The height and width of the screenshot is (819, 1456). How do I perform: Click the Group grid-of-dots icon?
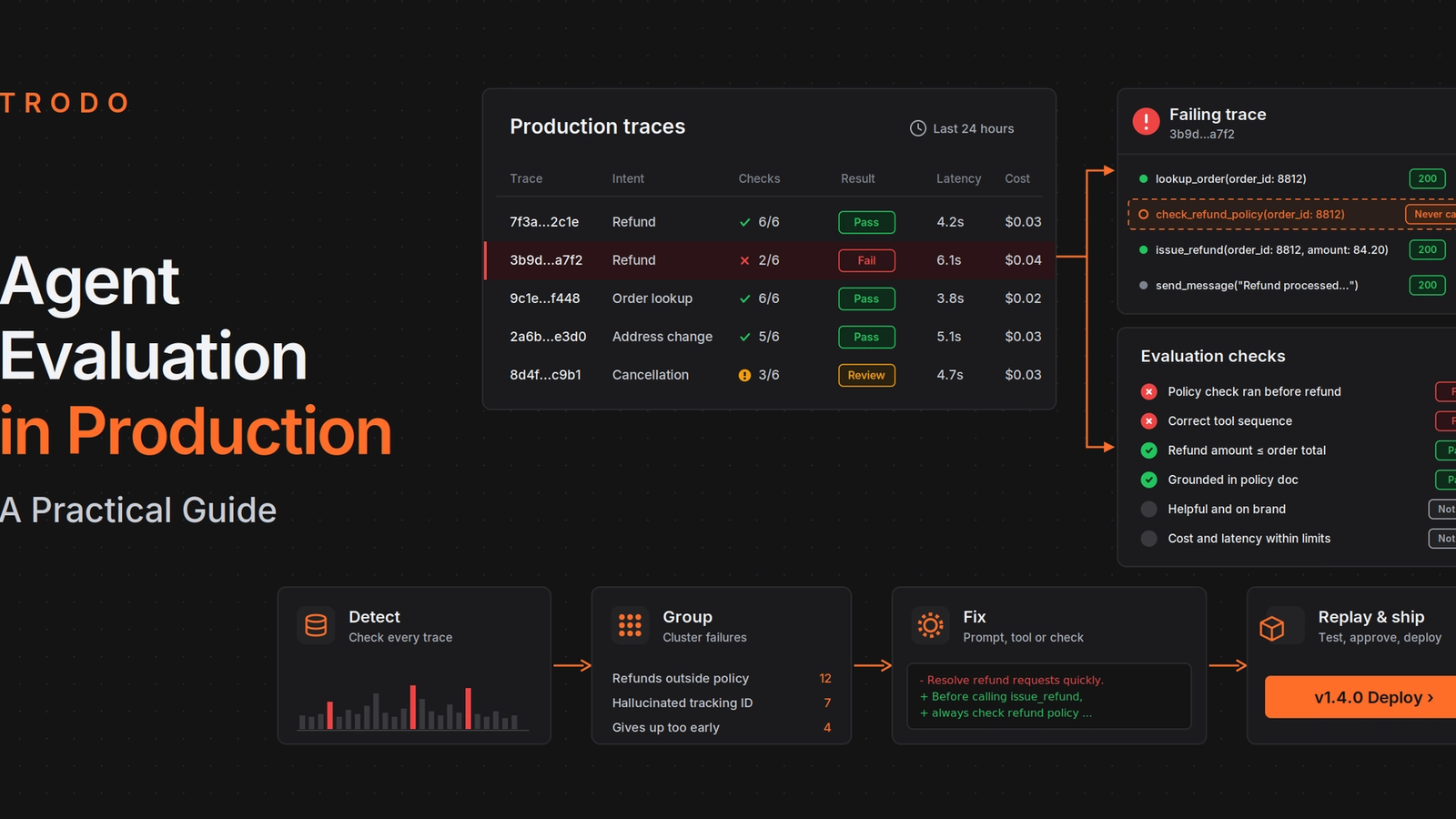click(630, 626)
